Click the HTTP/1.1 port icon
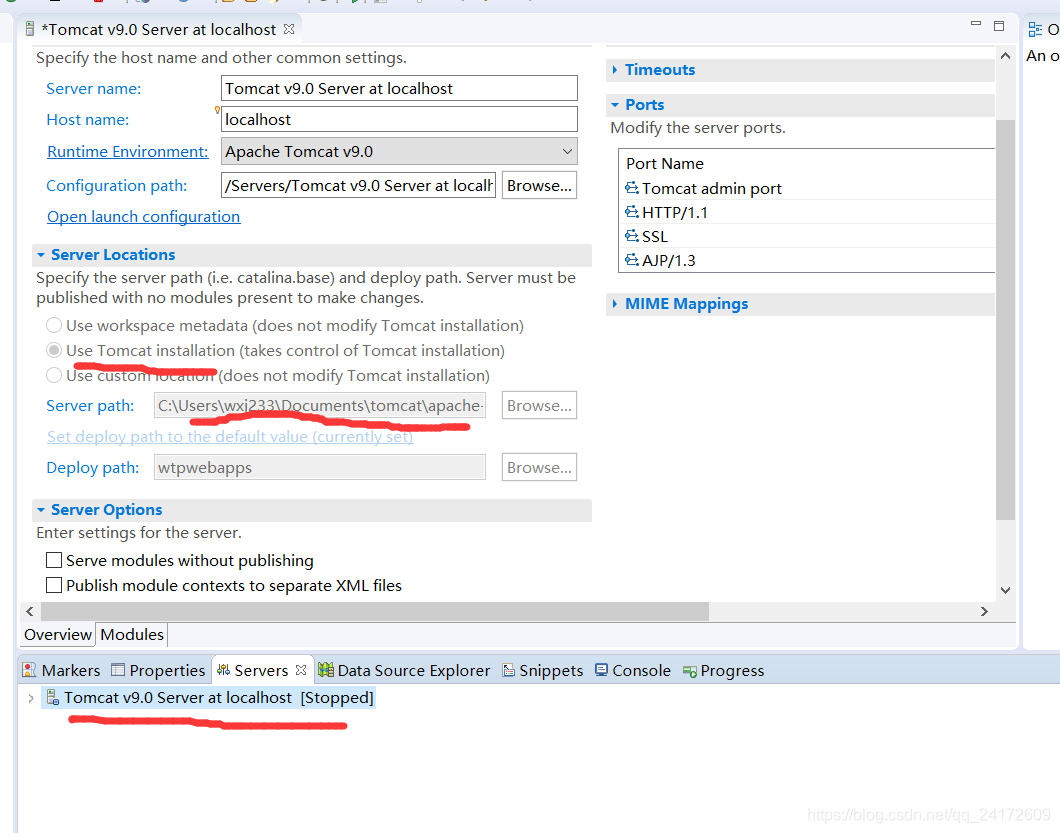The width and height of the screenshot is (1060, 833). [631, 212]
